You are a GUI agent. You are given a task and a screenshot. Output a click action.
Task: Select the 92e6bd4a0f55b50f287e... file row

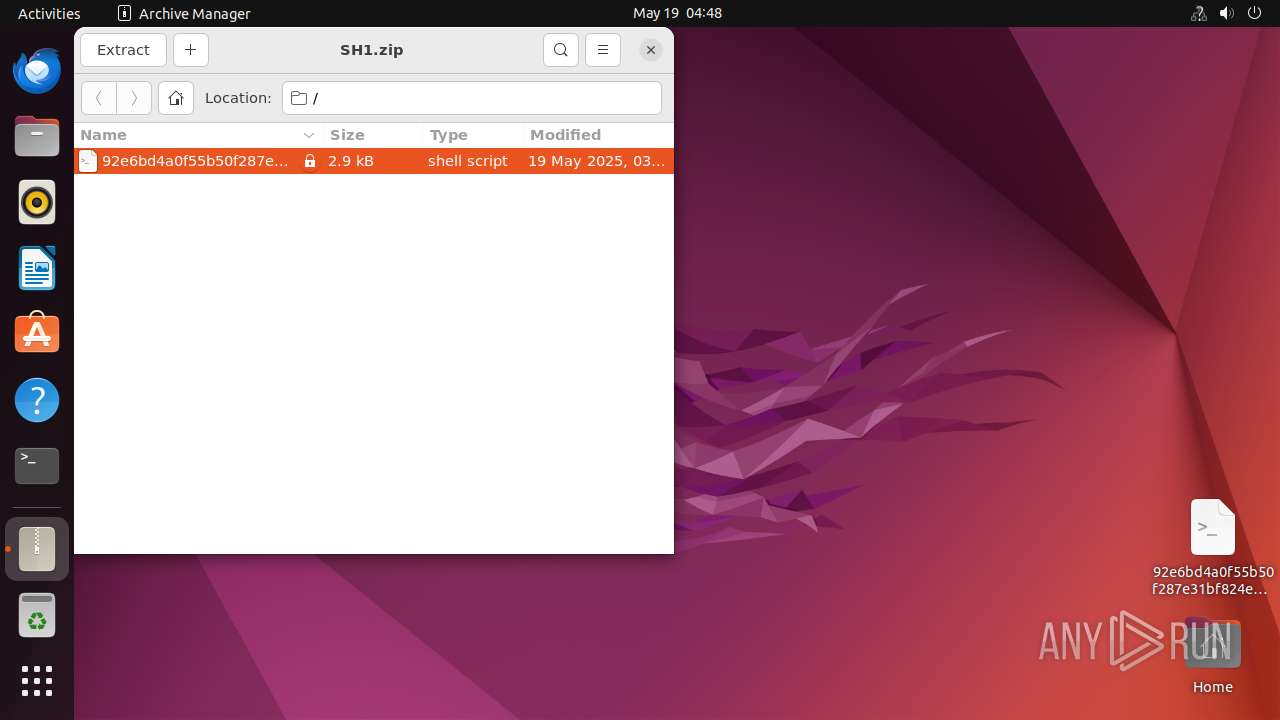tap(374, 161)
